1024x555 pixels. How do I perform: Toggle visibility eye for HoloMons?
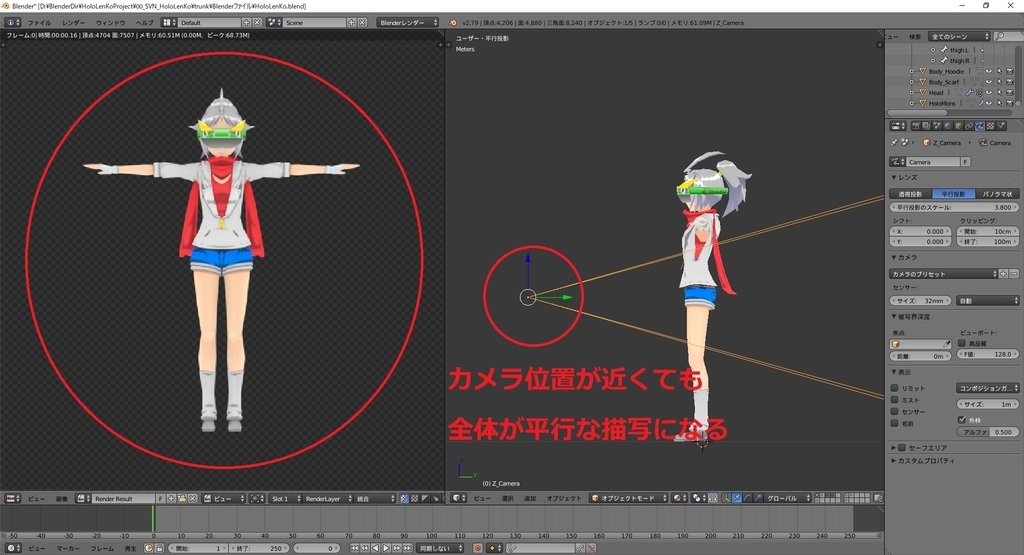click(x=989, y=103)
